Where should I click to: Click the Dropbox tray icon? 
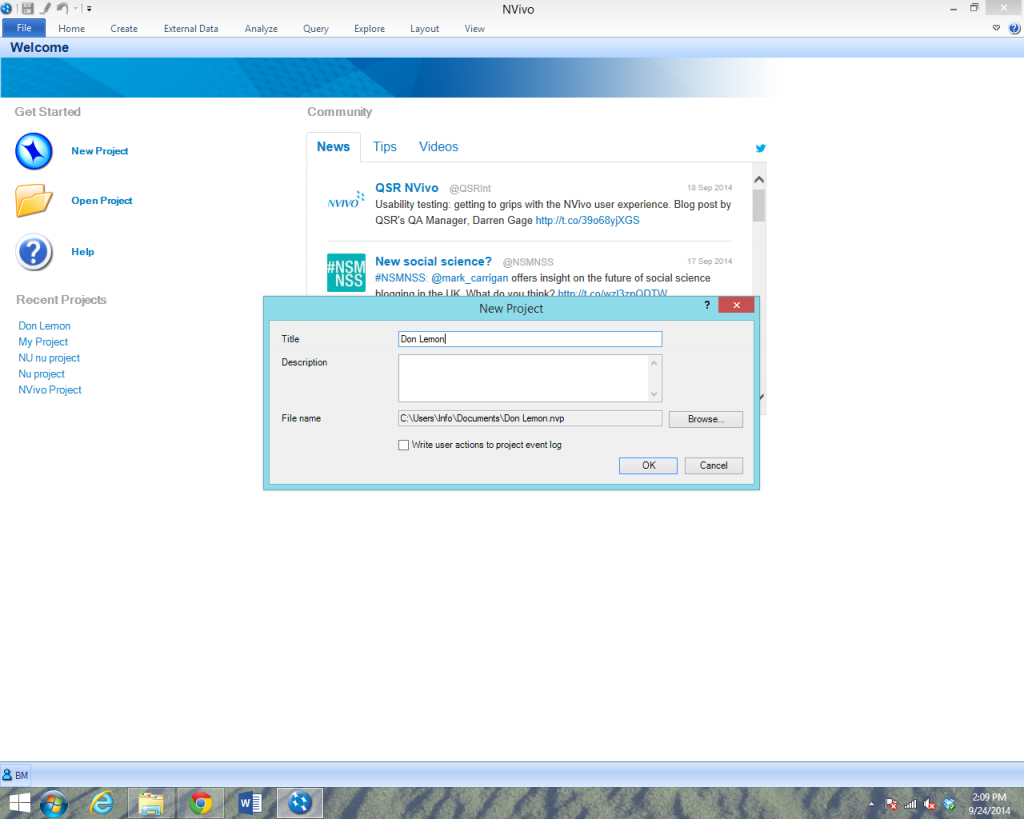point(949,804)
